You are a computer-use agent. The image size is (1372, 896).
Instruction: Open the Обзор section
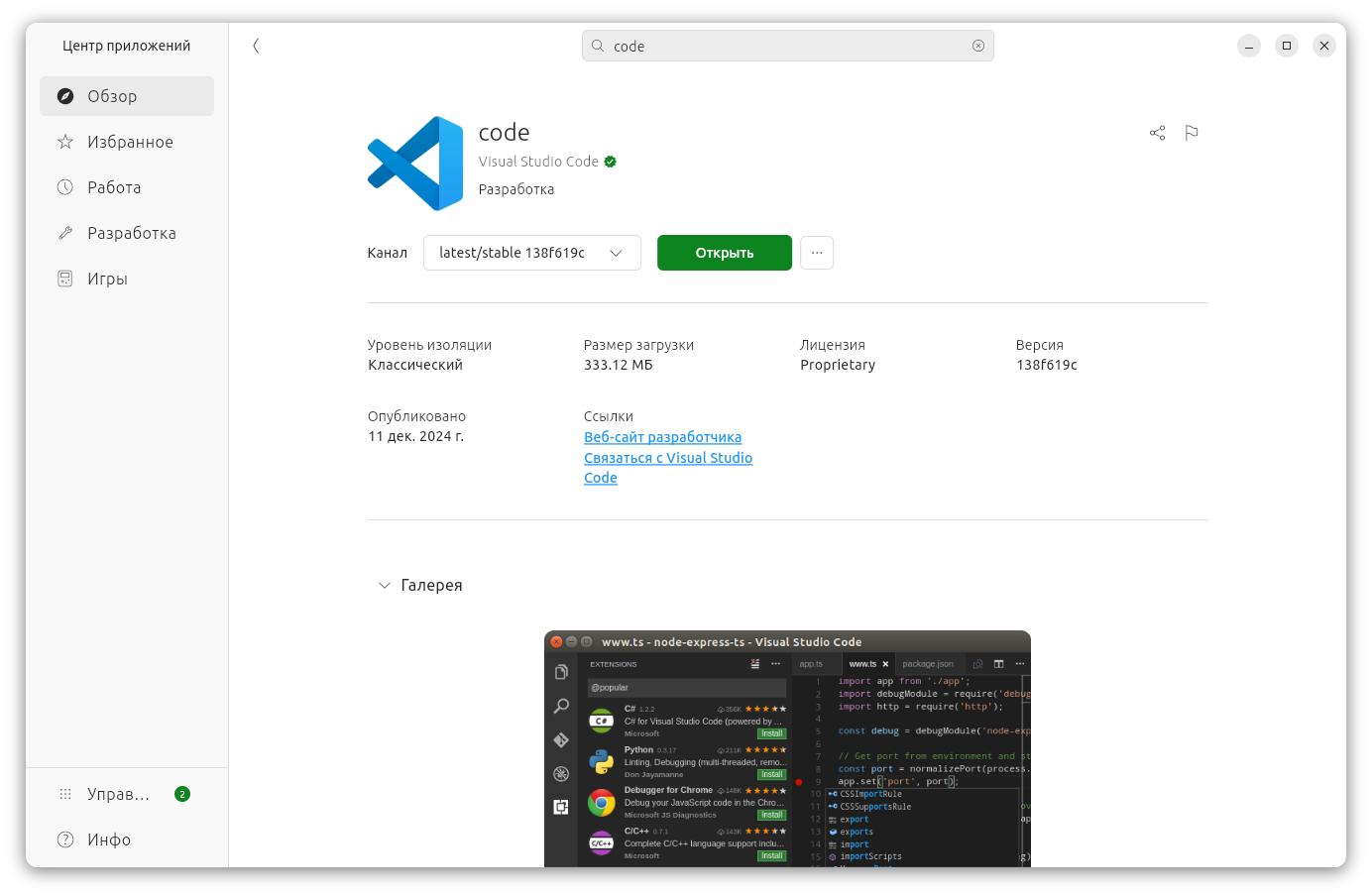point(127,96)
